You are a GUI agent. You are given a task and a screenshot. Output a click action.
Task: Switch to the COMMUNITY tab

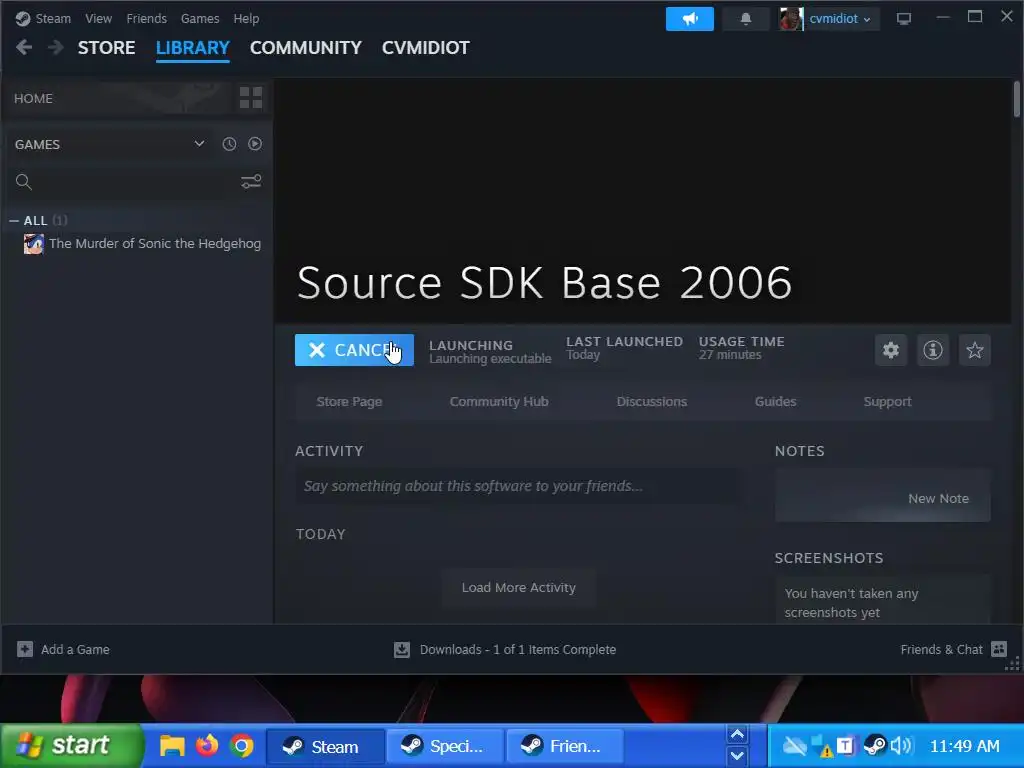point(306,48)
